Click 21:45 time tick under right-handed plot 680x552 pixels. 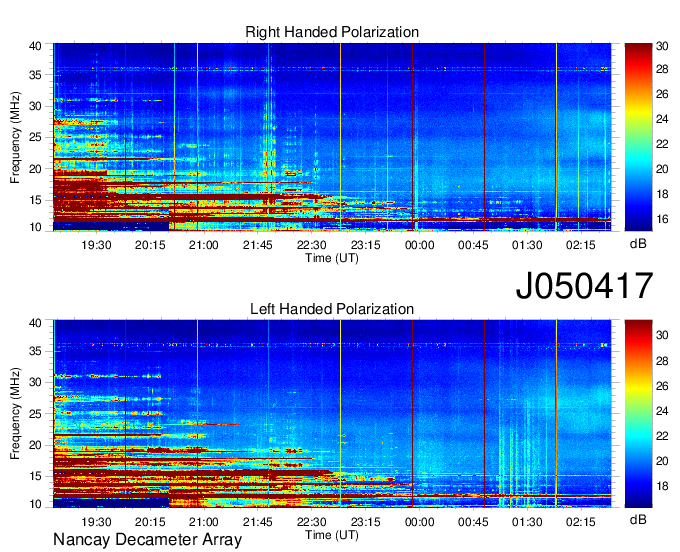[x=258, y=245]
